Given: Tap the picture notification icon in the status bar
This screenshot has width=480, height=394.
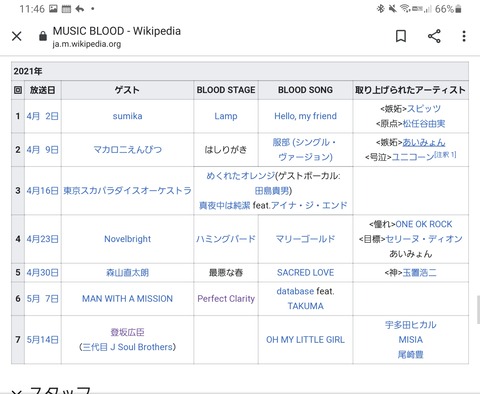Looking at the screenshot, I should click(x=53, y=9).
